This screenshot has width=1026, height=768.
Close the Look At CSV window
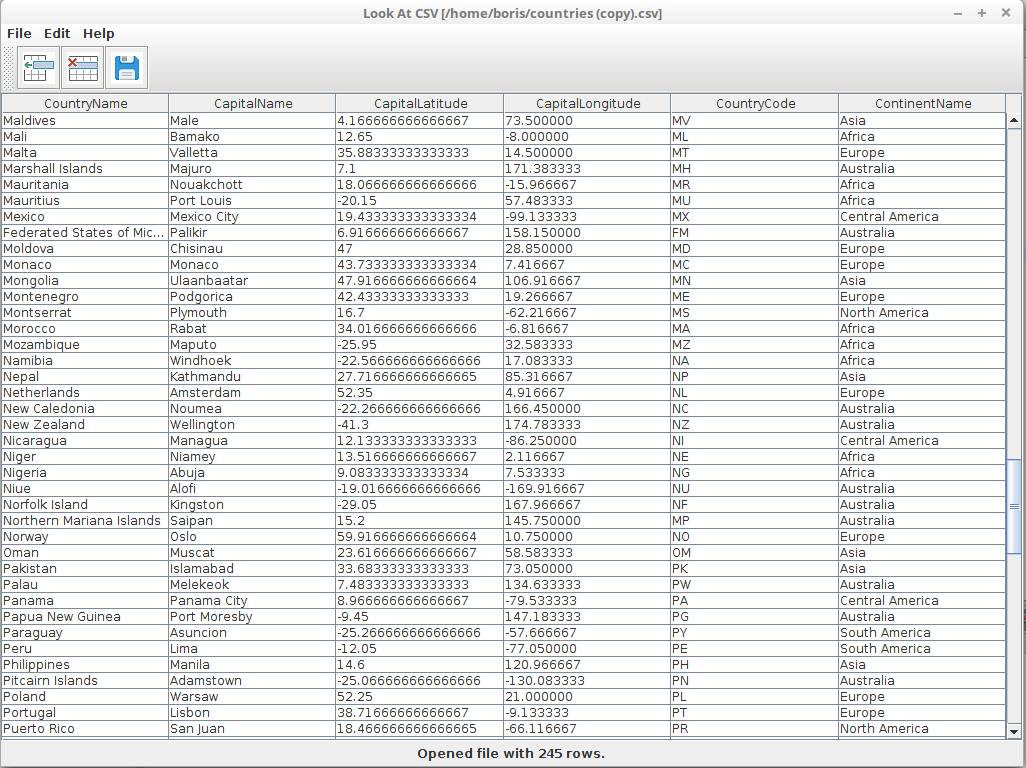click(x=1006, y=13)
